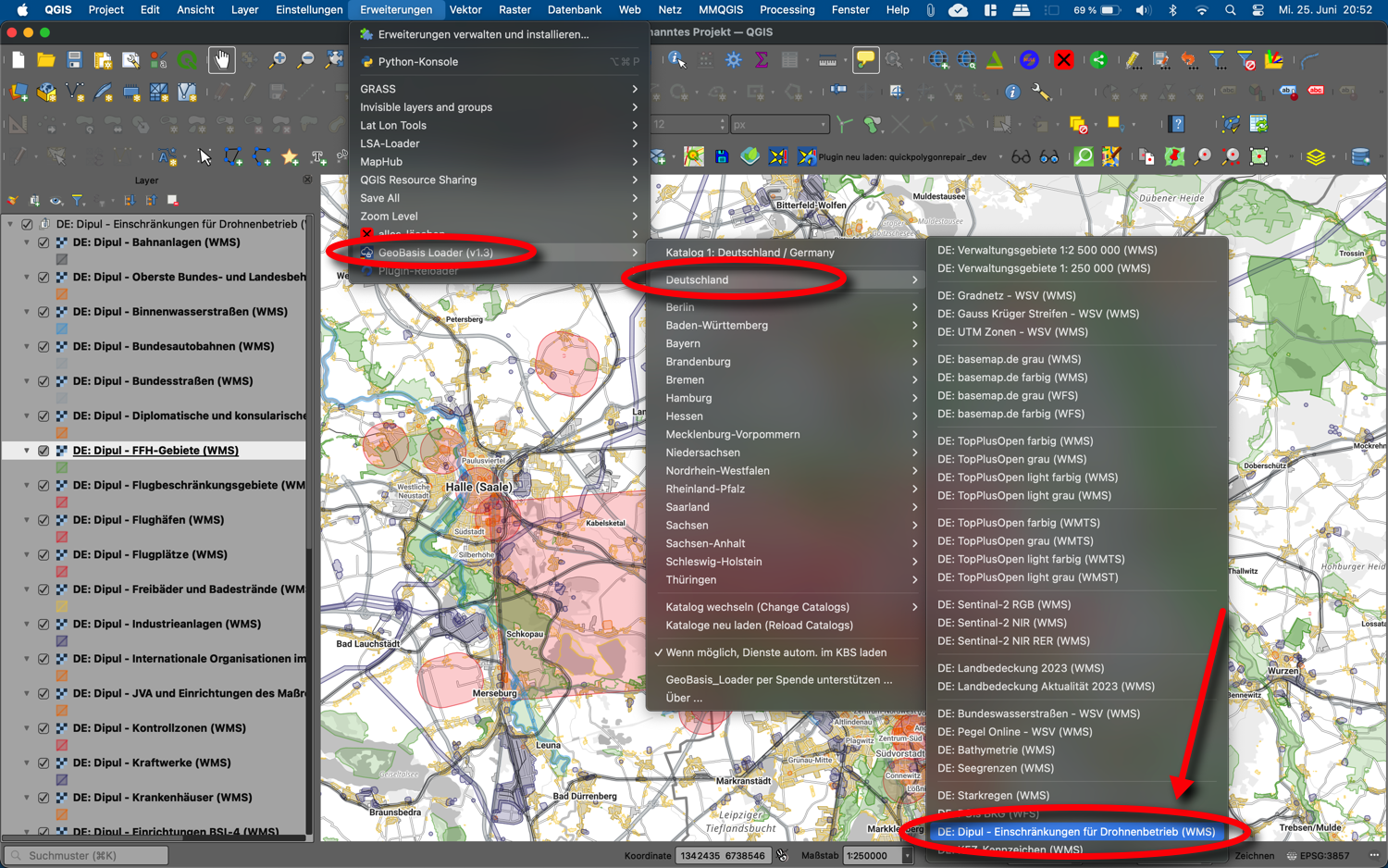1388x868 pixels.
Task: Click the Expand All icon in Layer panel
Action: (x=130, y=200)
